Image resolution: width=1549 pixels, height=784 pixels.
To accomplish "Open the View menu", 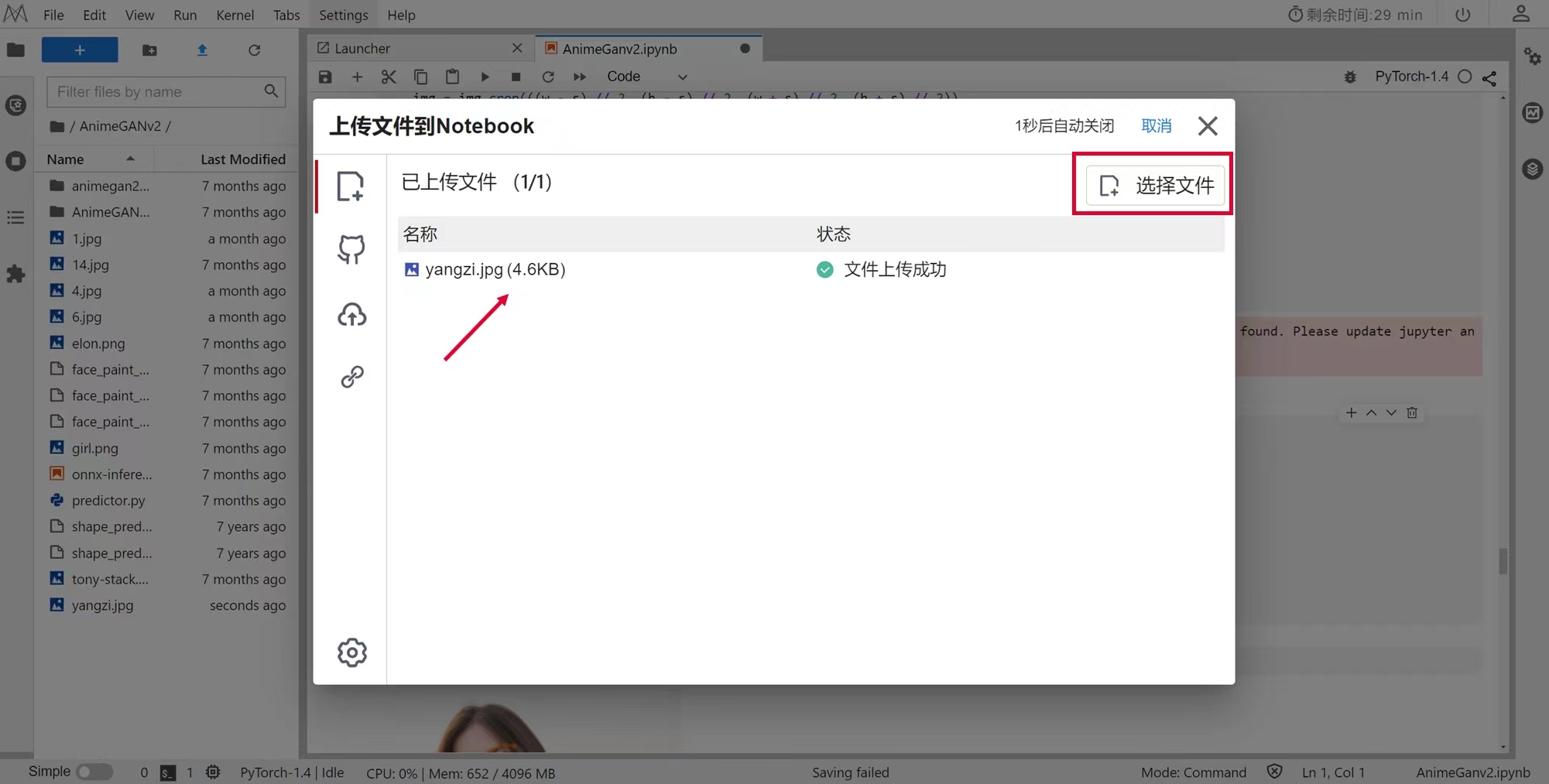I will pyautogui.click(x=140, y=15).
